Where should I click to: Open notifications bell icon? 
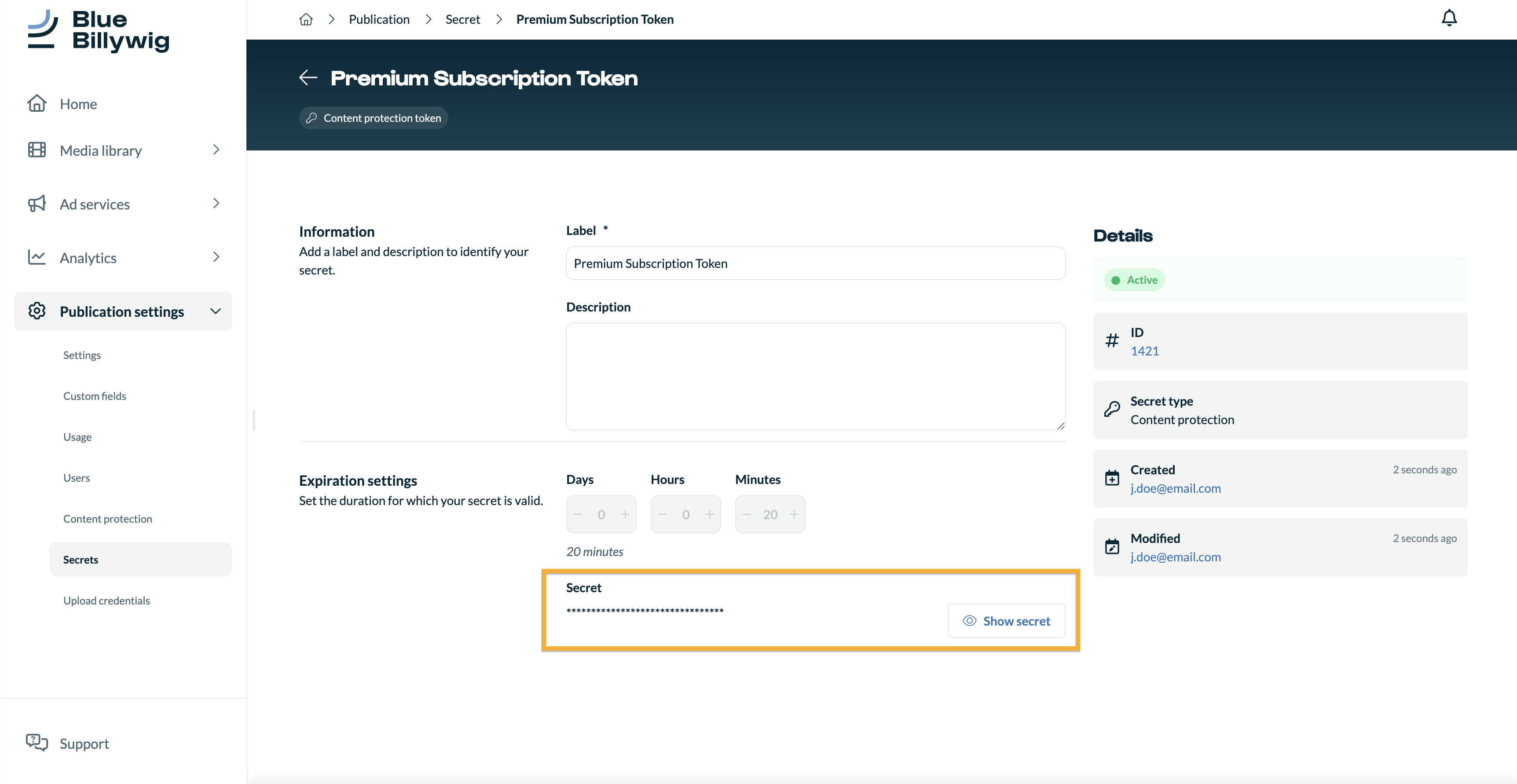click(x=1449, y=18)
